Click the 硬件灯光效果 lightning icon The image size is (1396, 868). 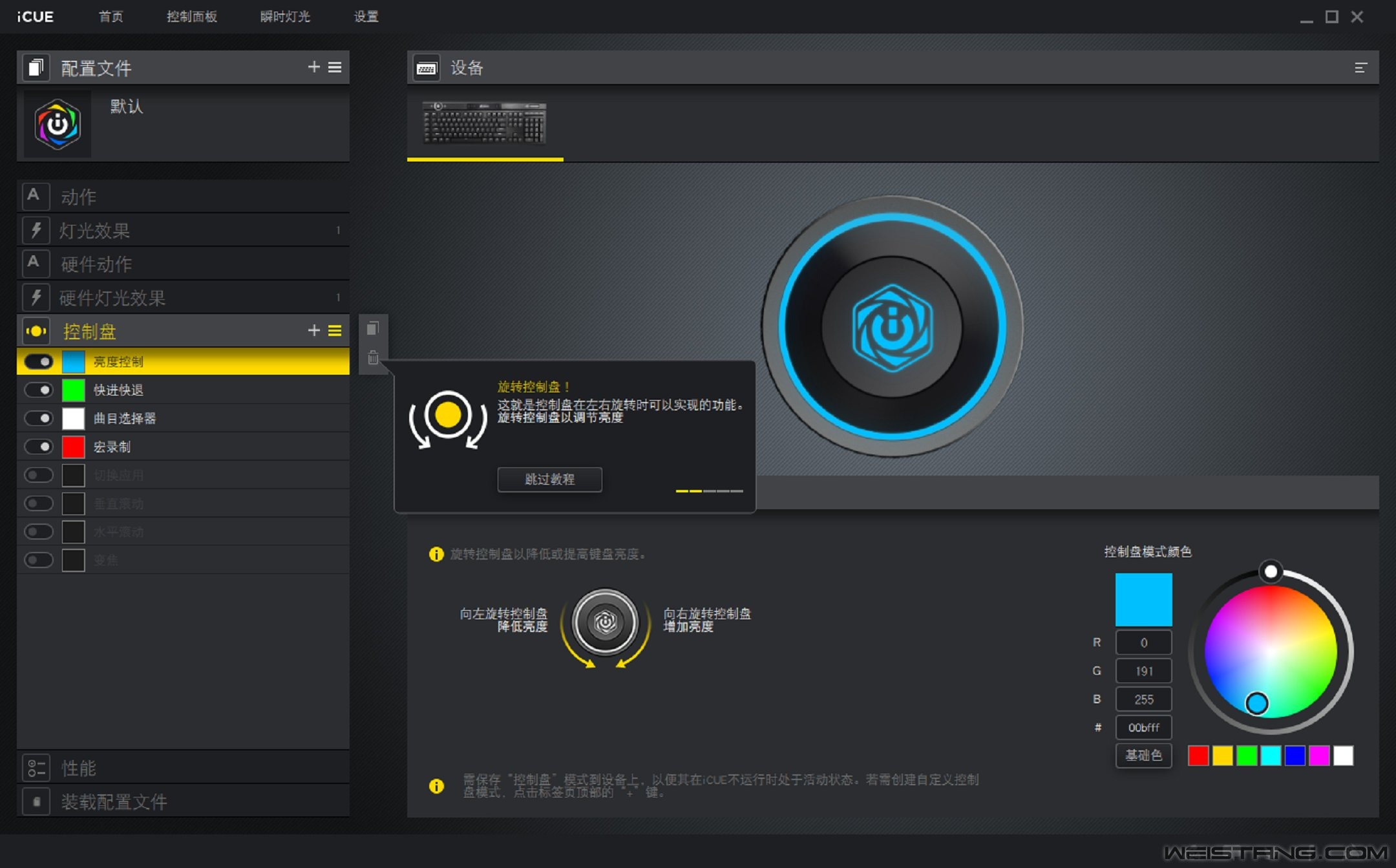(36, 297)
